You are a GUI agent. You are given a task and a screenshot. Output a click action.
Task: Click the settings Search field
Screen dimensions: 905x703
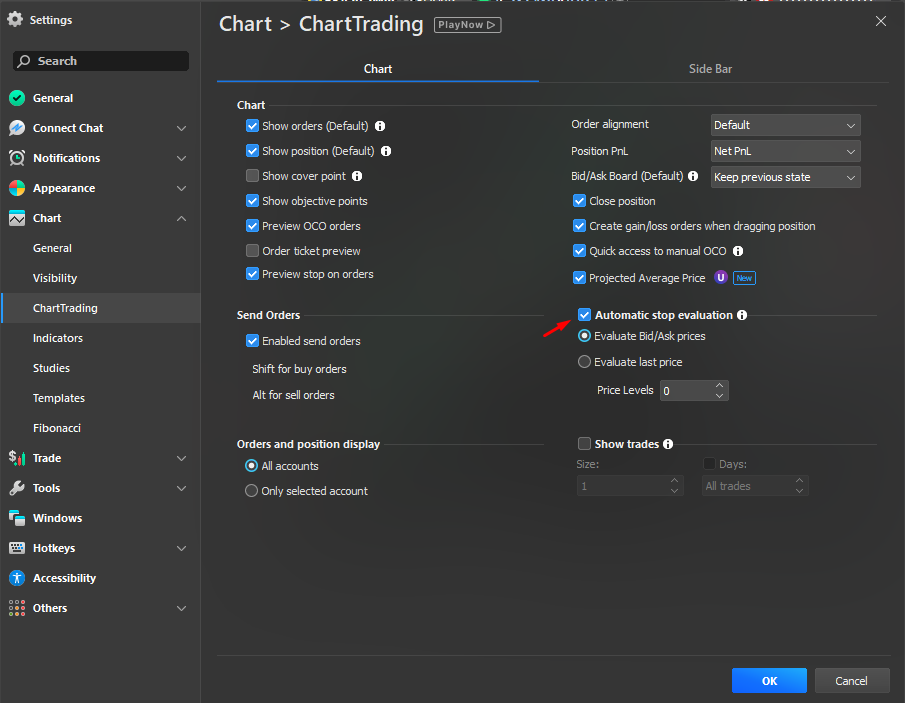click(x=100, y=61)
